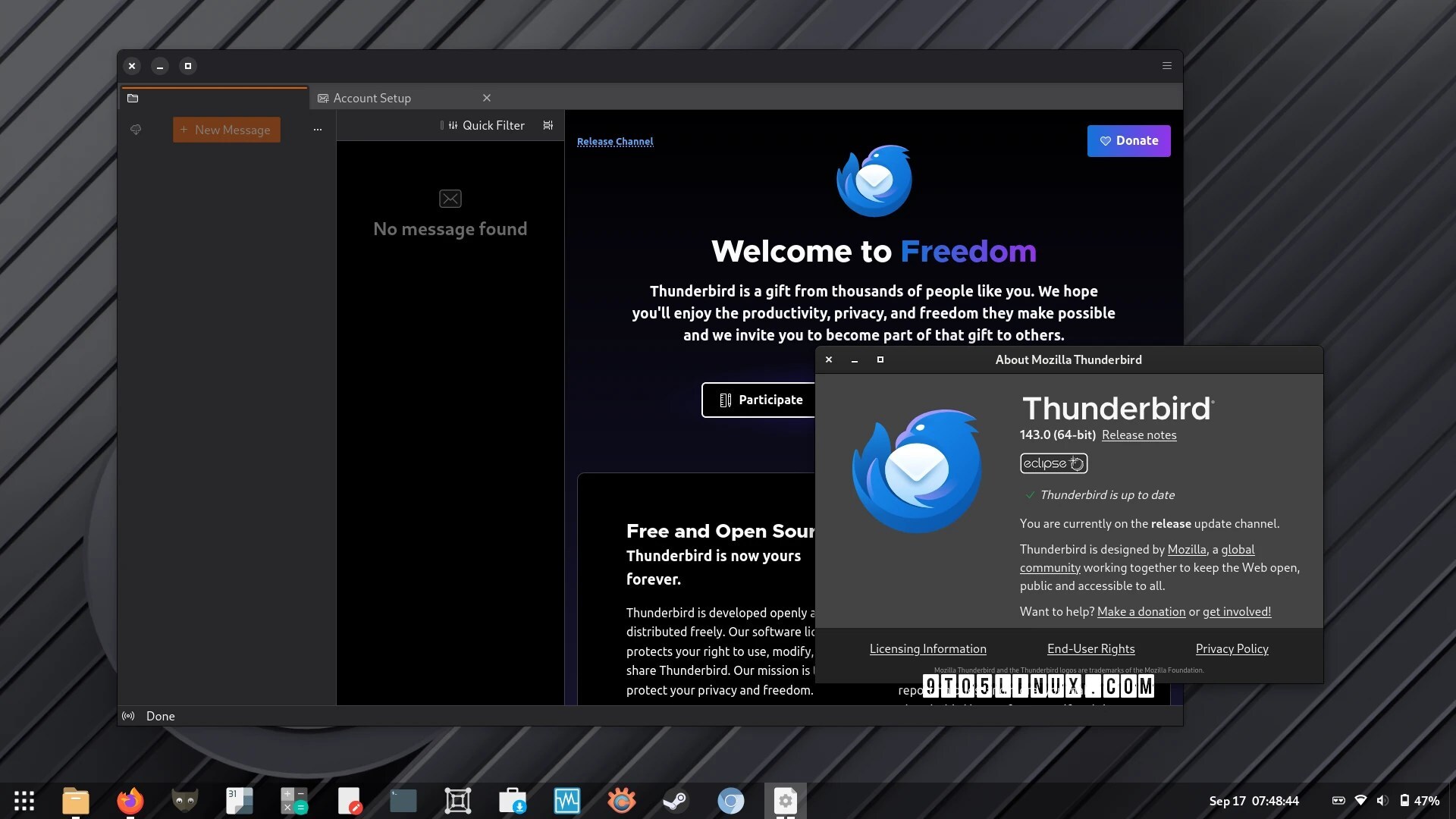
Task: Click the Get Messages cloud icon
Action: point(136,130)
